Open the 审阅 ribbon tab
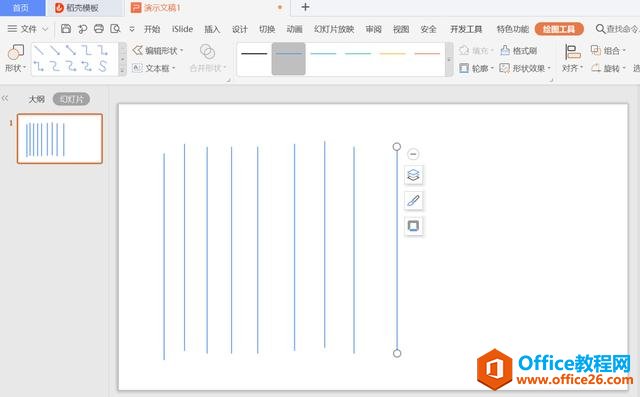The image size is (640, 397). (373, 29)
